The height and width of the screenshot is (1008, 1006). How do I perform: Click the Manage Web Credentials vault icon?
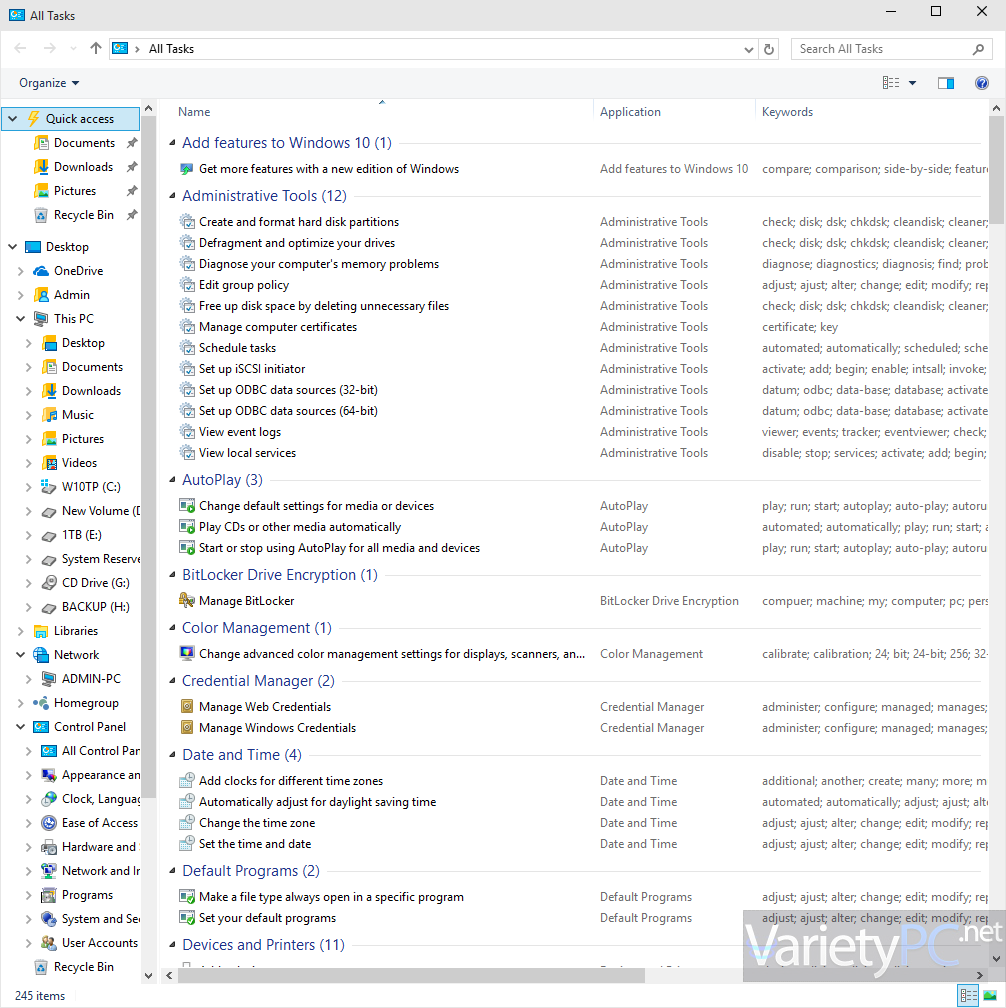coord(187,706)
